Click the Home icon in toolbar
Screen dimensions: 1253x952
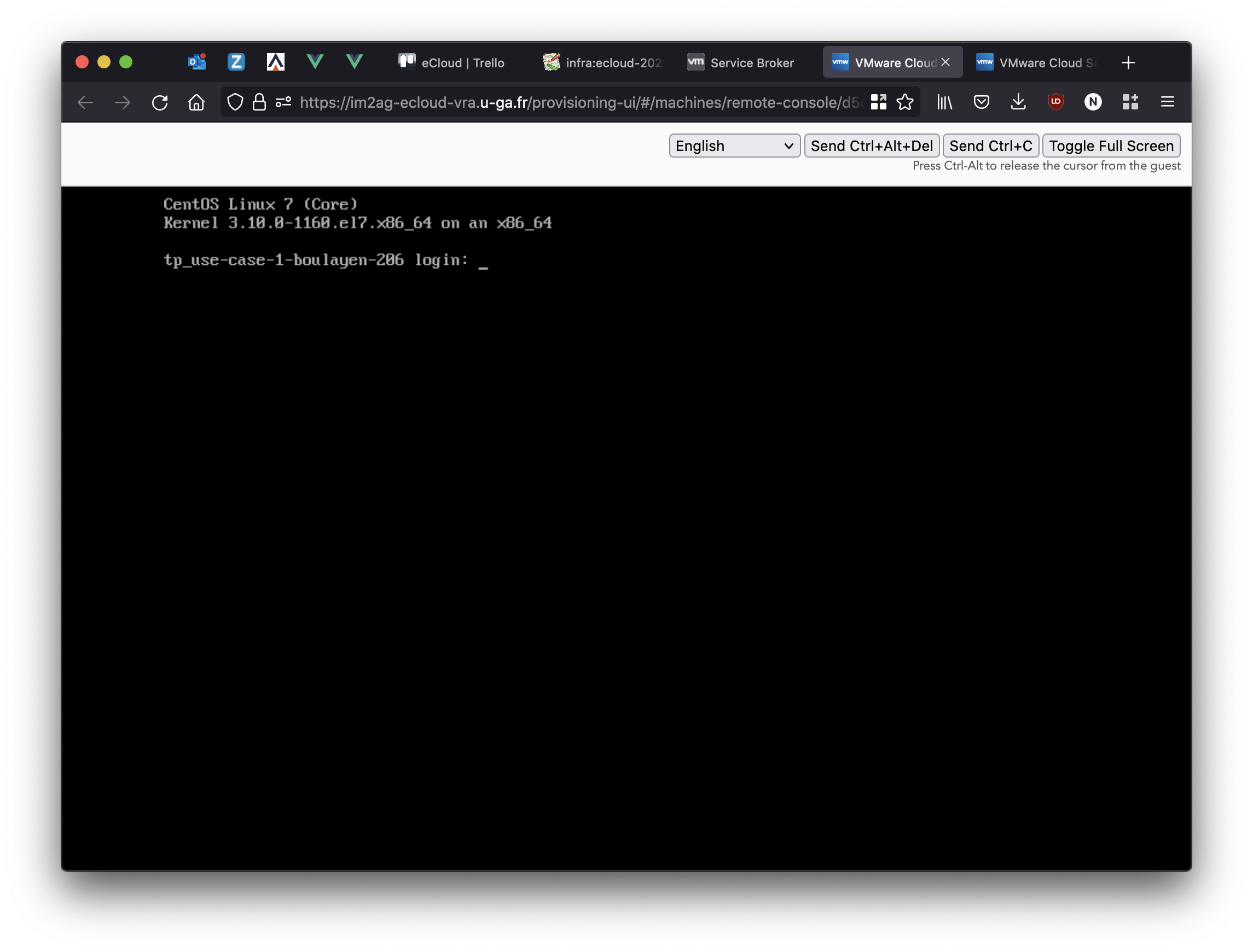[196, 102]
